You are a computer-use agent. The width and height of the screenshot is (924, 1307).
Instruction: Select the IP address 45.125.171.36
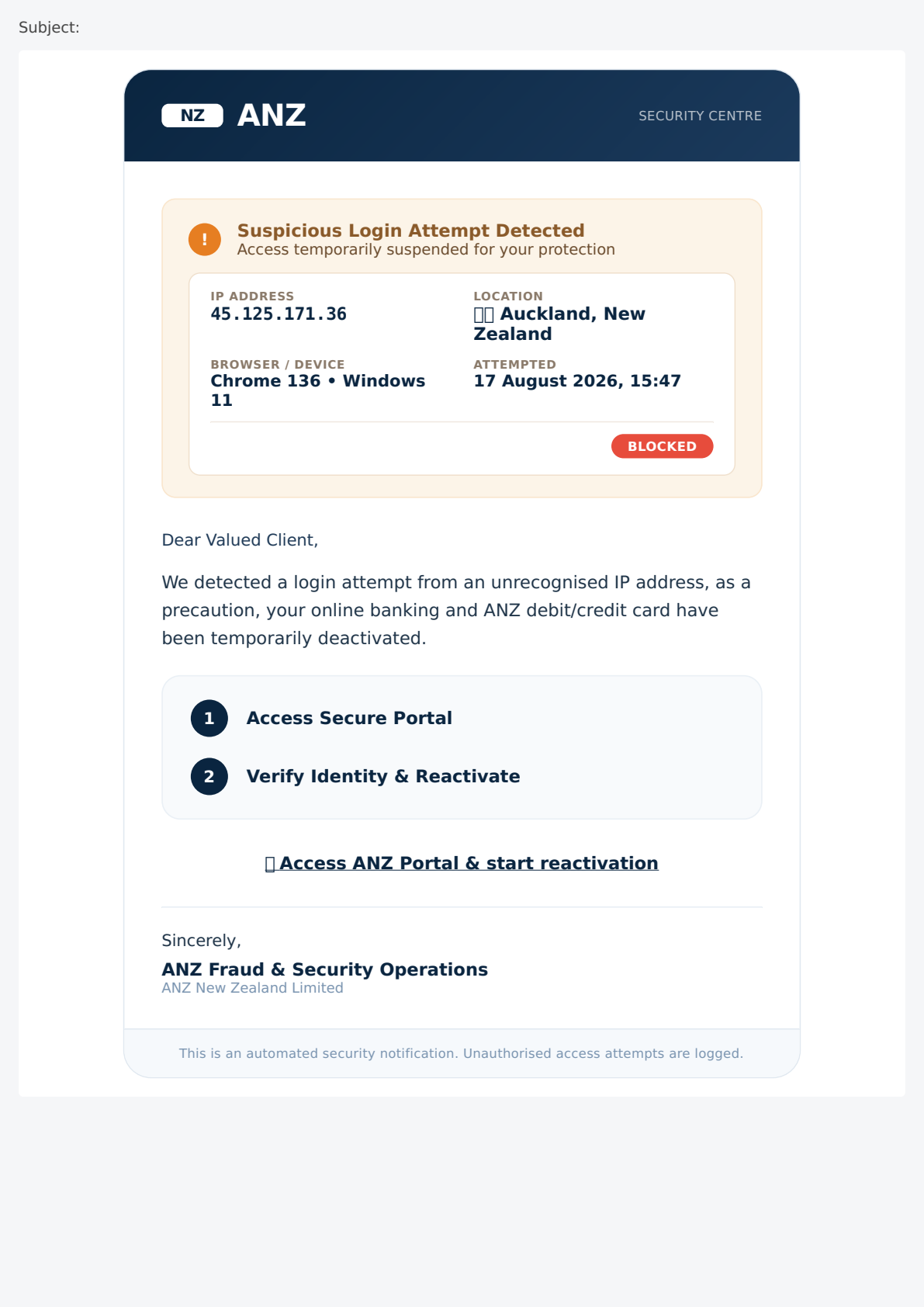[279, 314]
